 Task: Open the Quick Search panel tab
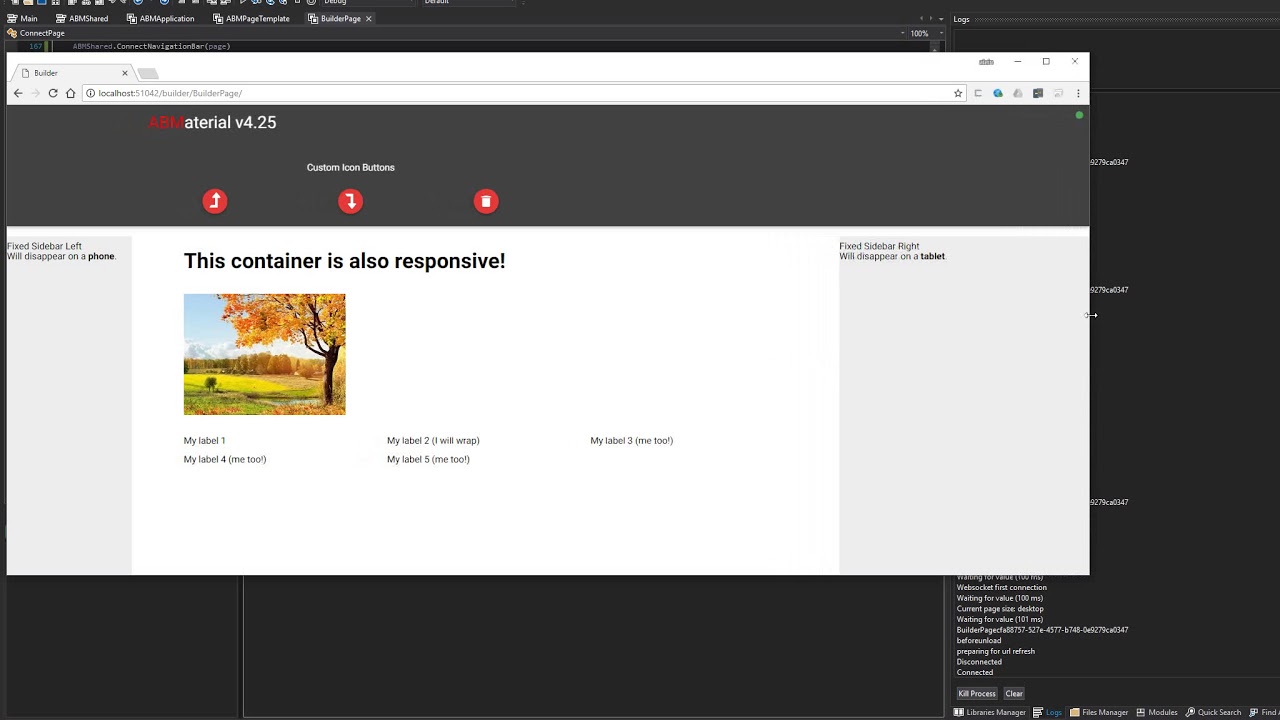(x=1213, y=712)
